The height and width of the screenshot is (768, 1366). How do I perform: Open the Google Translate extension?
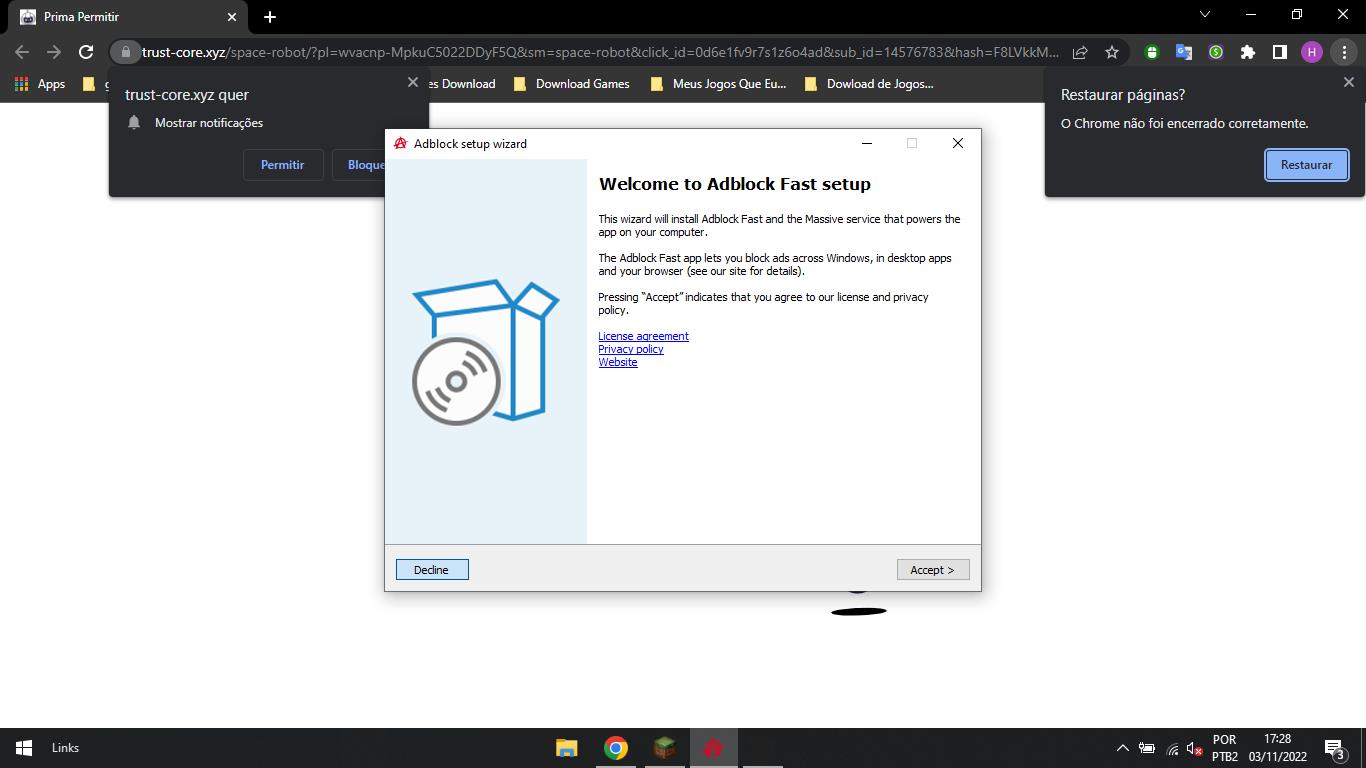pyautogui.click(x=1183, y=52)
